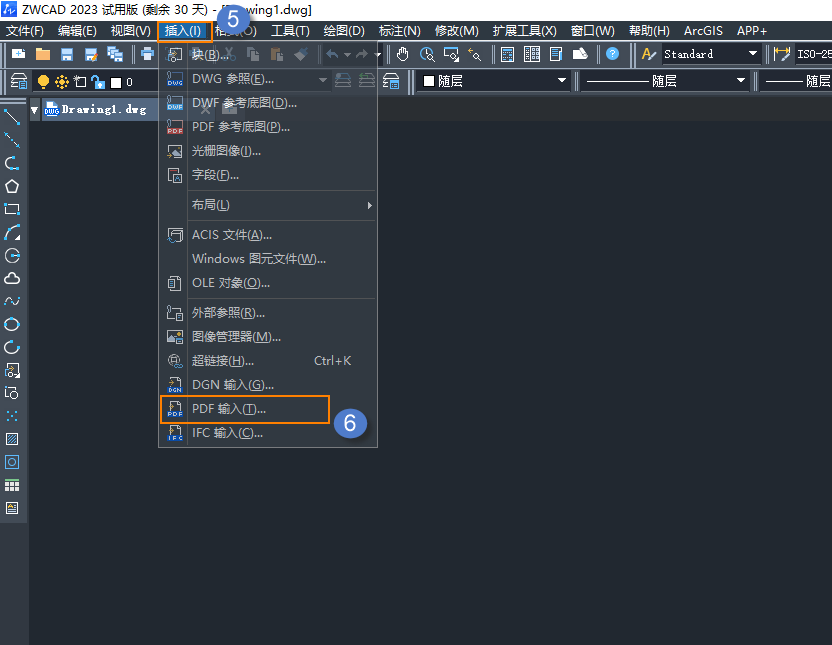Choose ACIS 文件(A) menu entry
Screen dimensions: 832x645
click(269, 235)
